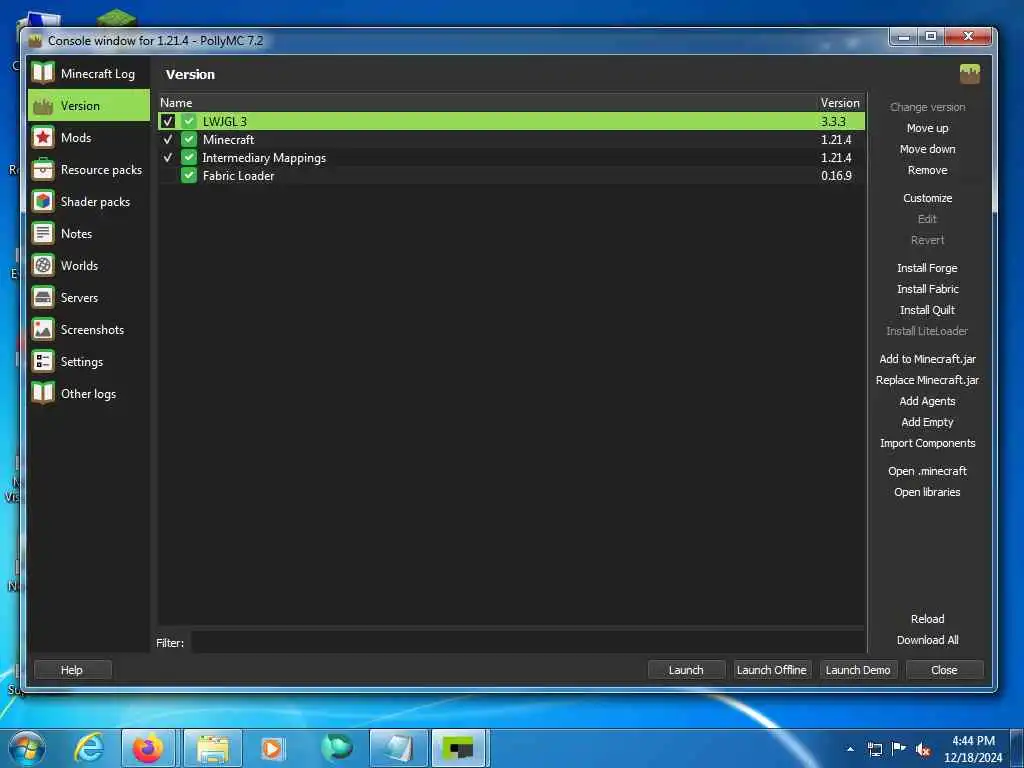The image size is (1024, 768).
Task: Open the Screenshots icon
Action: [x=43, y=329]
